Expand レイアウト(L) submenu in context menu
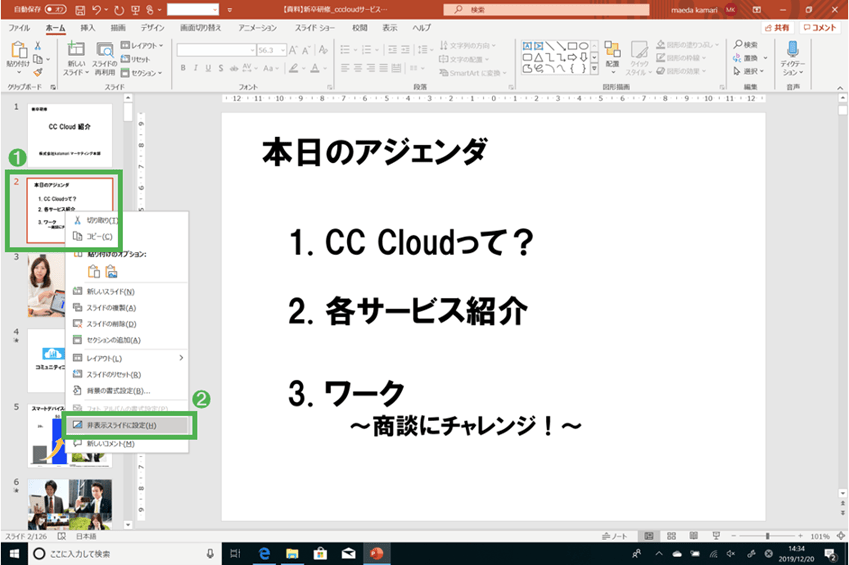 pyautogui.click(x=127, y=359)
